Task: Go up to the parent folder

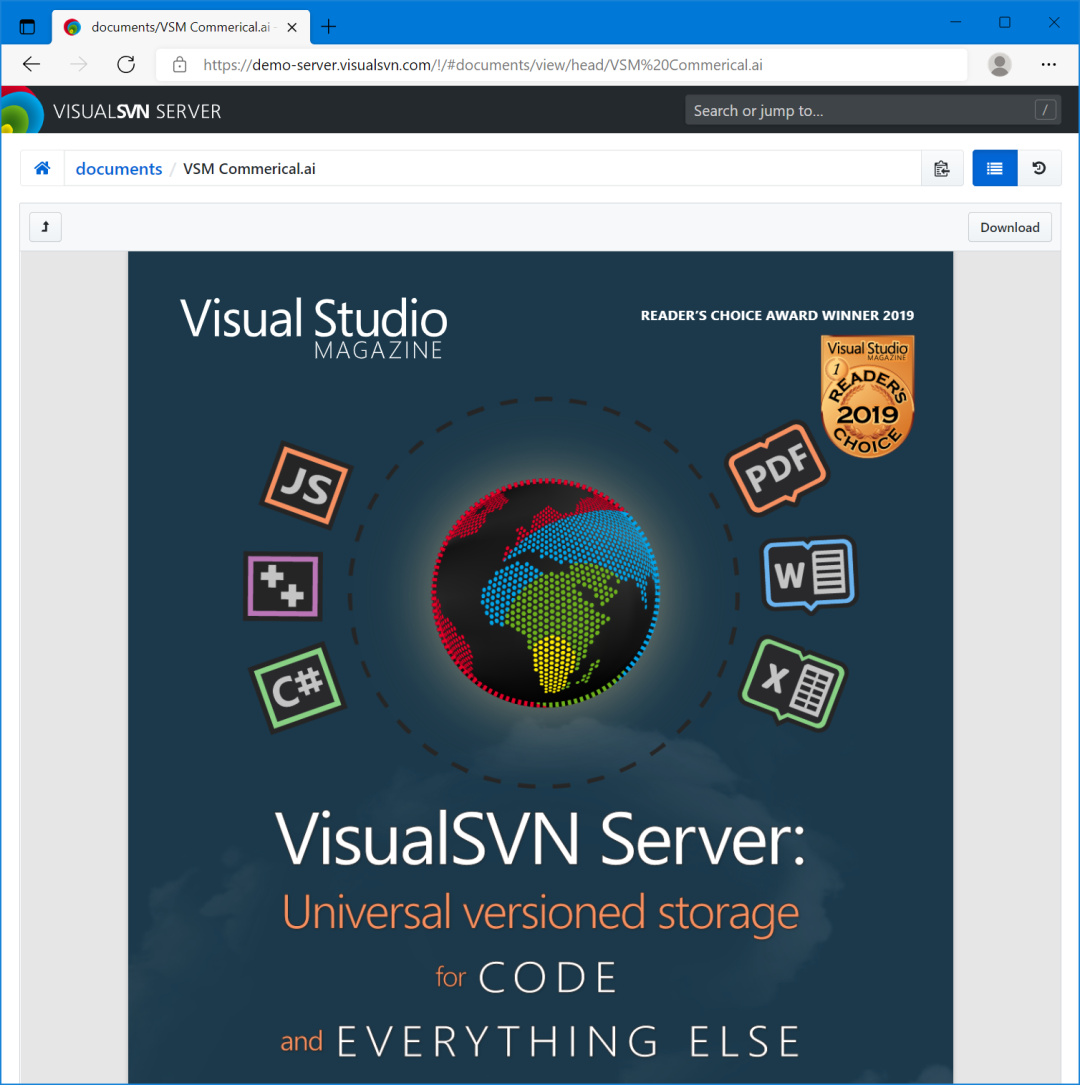Action: tap(46, 227)
